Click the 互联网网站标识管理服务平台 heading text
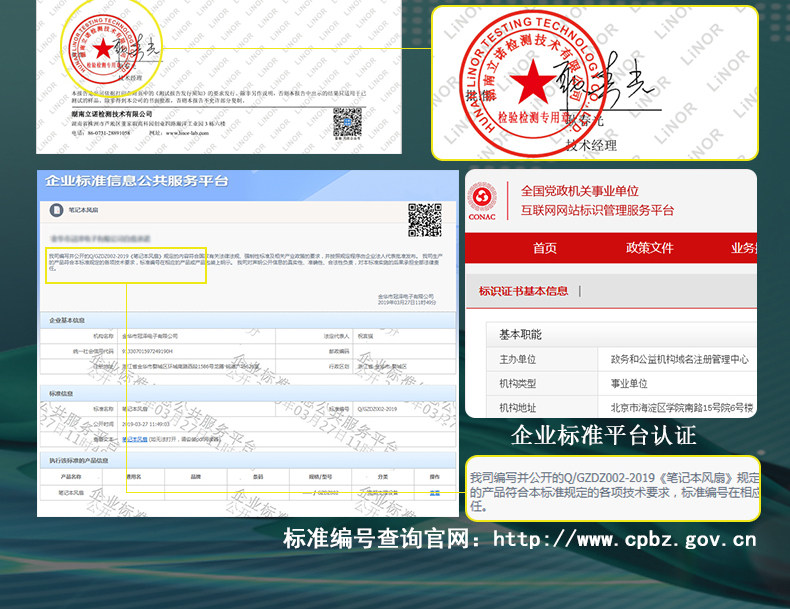The image size is (790, 609). click(597, 210)
